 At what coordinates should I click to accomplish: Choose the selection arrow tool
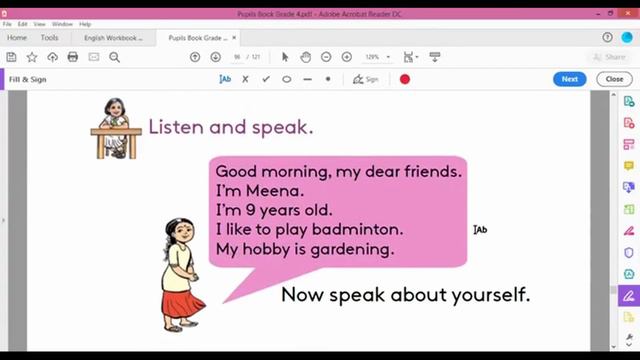tap(285, 57)
